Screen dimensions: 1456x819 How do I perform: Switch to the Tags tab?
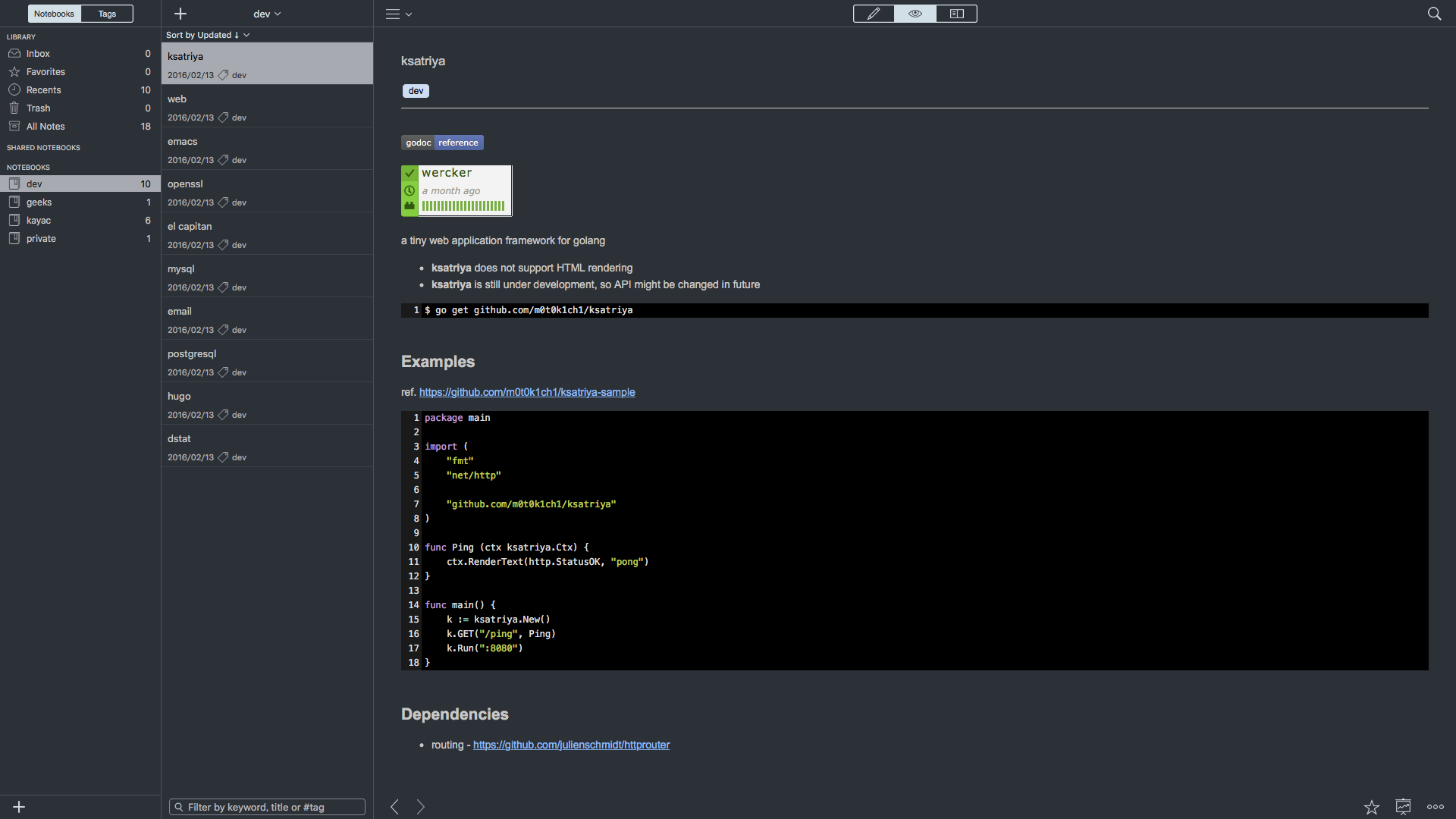(x=107, y=14)
